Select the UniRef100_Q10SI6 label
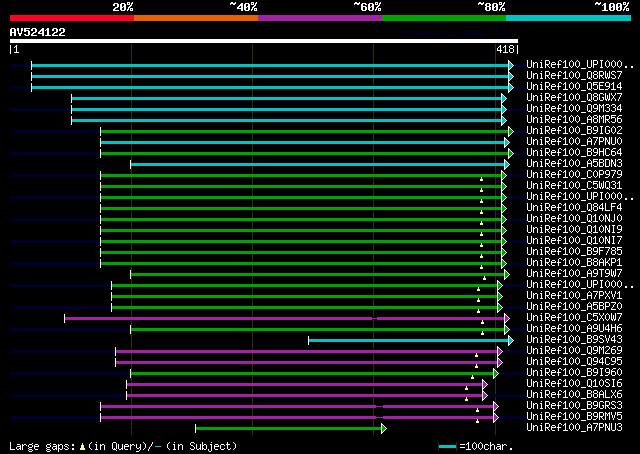Image resolution: width=640 pixels, height=454 pixels. [x=574, y=384]
